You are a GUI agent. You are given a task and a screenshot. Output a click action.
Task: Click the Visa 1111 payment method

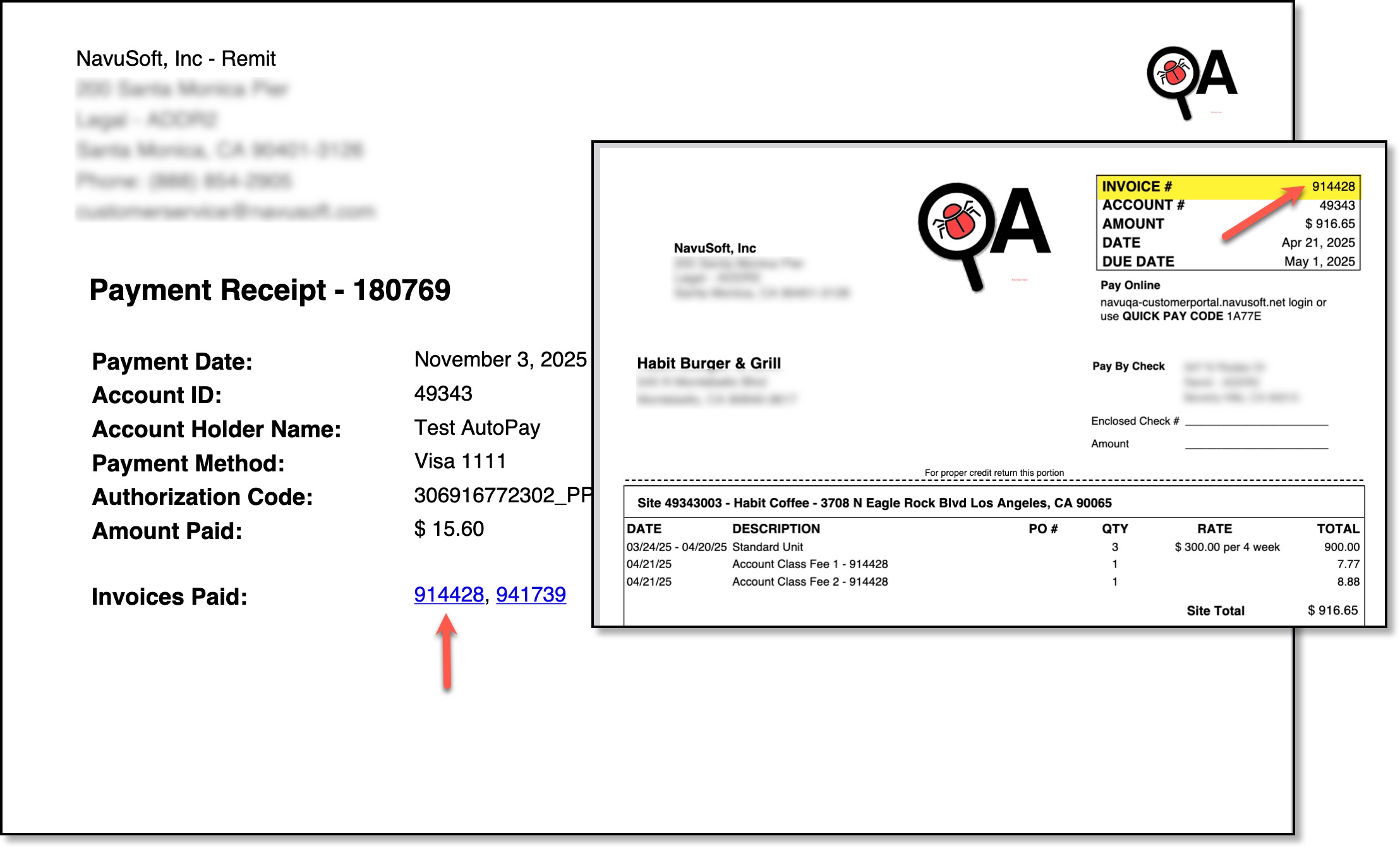pos(460,462)
